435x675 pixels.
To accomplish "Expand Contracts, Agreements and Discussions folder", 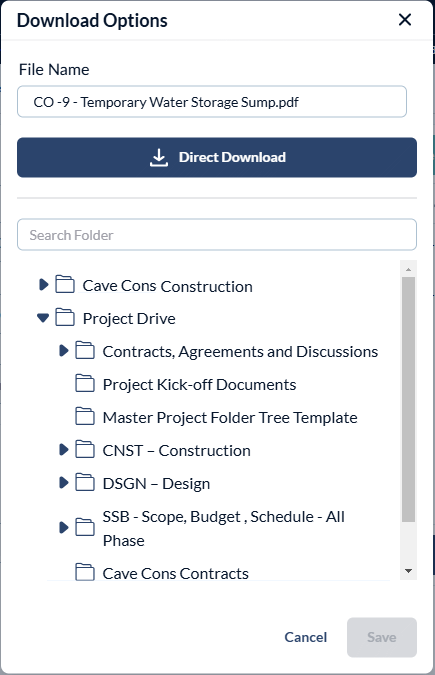I will pos(64,350).
